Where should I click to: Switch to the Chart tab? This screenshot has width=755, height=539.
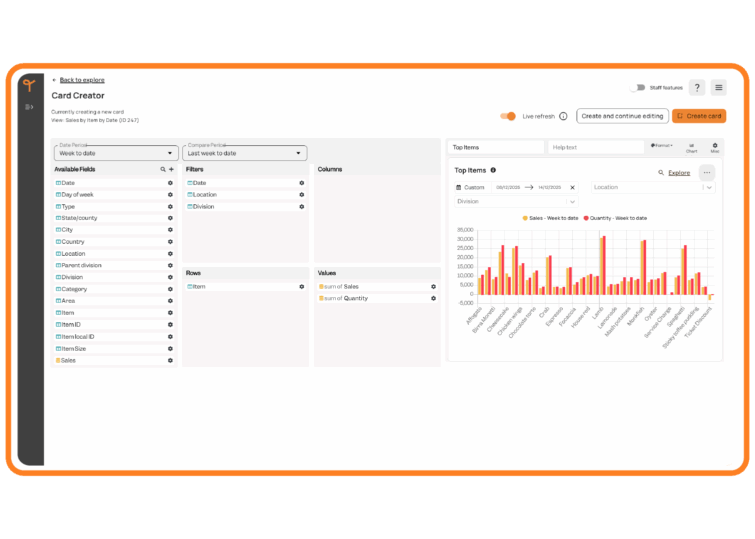coord(691,147)
